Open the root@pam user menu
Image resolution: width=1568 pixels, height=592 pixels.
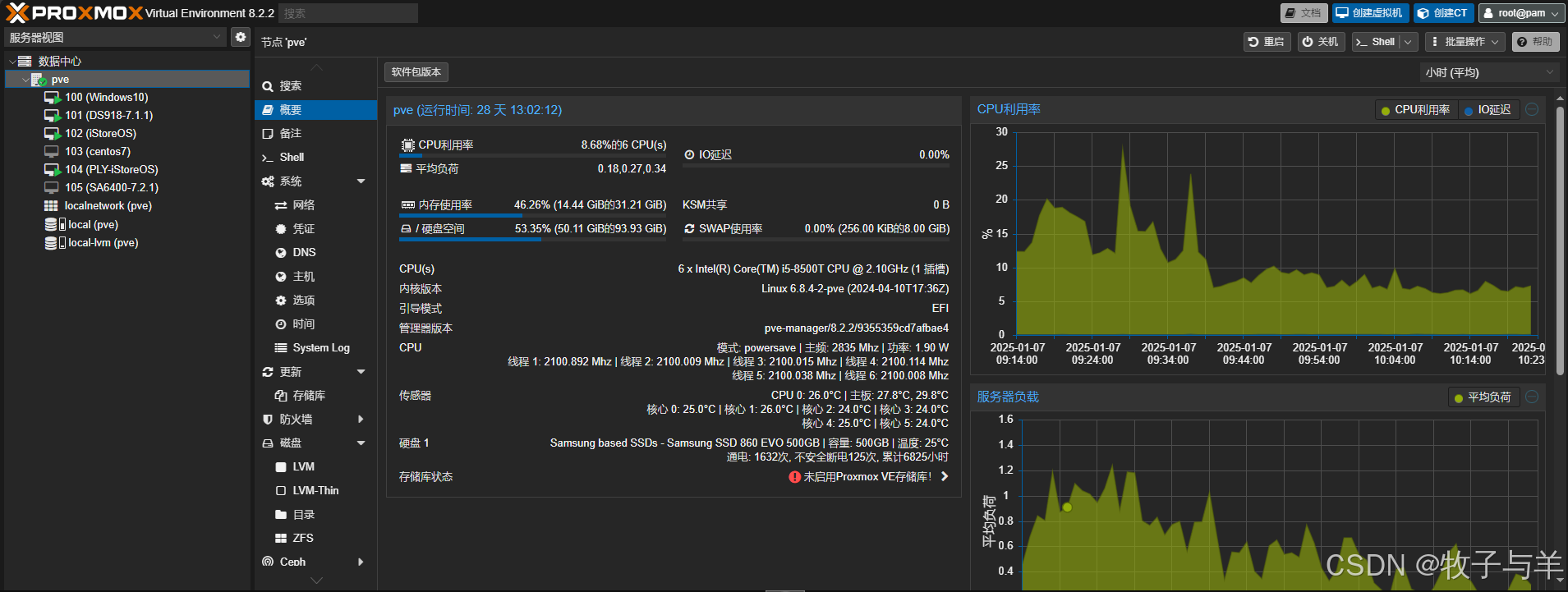tap(1521, 13)
